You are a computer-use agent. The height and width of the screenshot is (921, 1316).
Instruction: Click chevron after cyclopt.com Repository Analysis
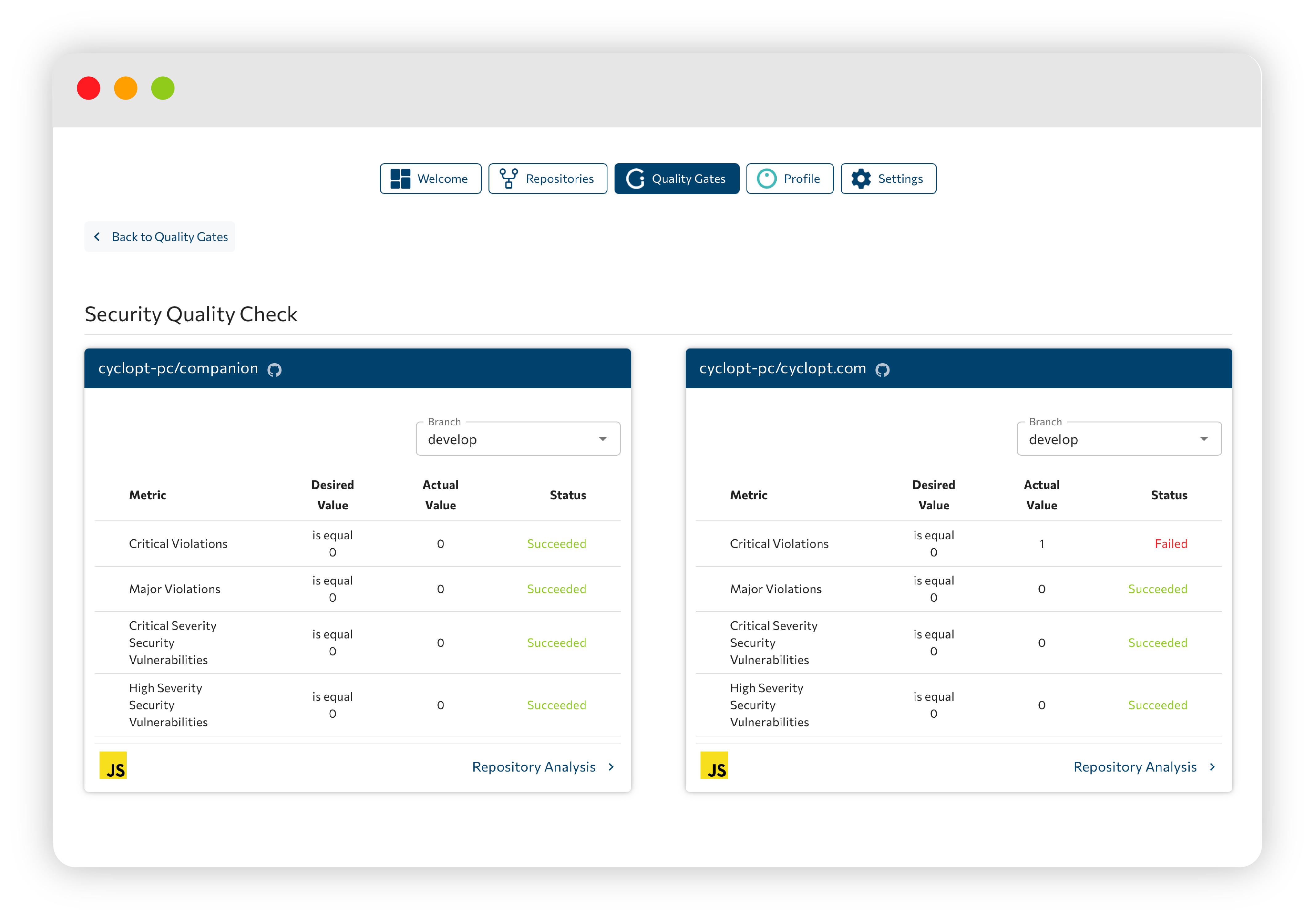click(x=1212, y=767)
